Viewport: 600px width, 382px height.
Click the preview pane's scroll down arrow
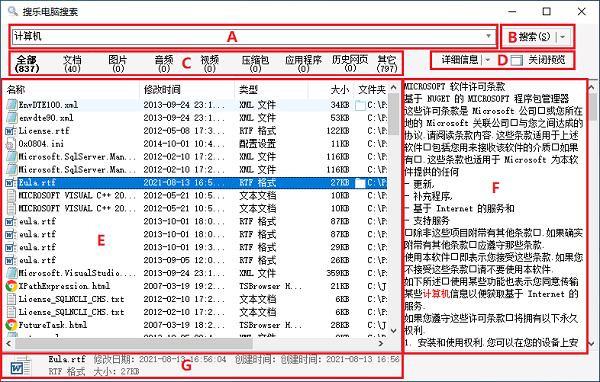[x=592, y=343]
